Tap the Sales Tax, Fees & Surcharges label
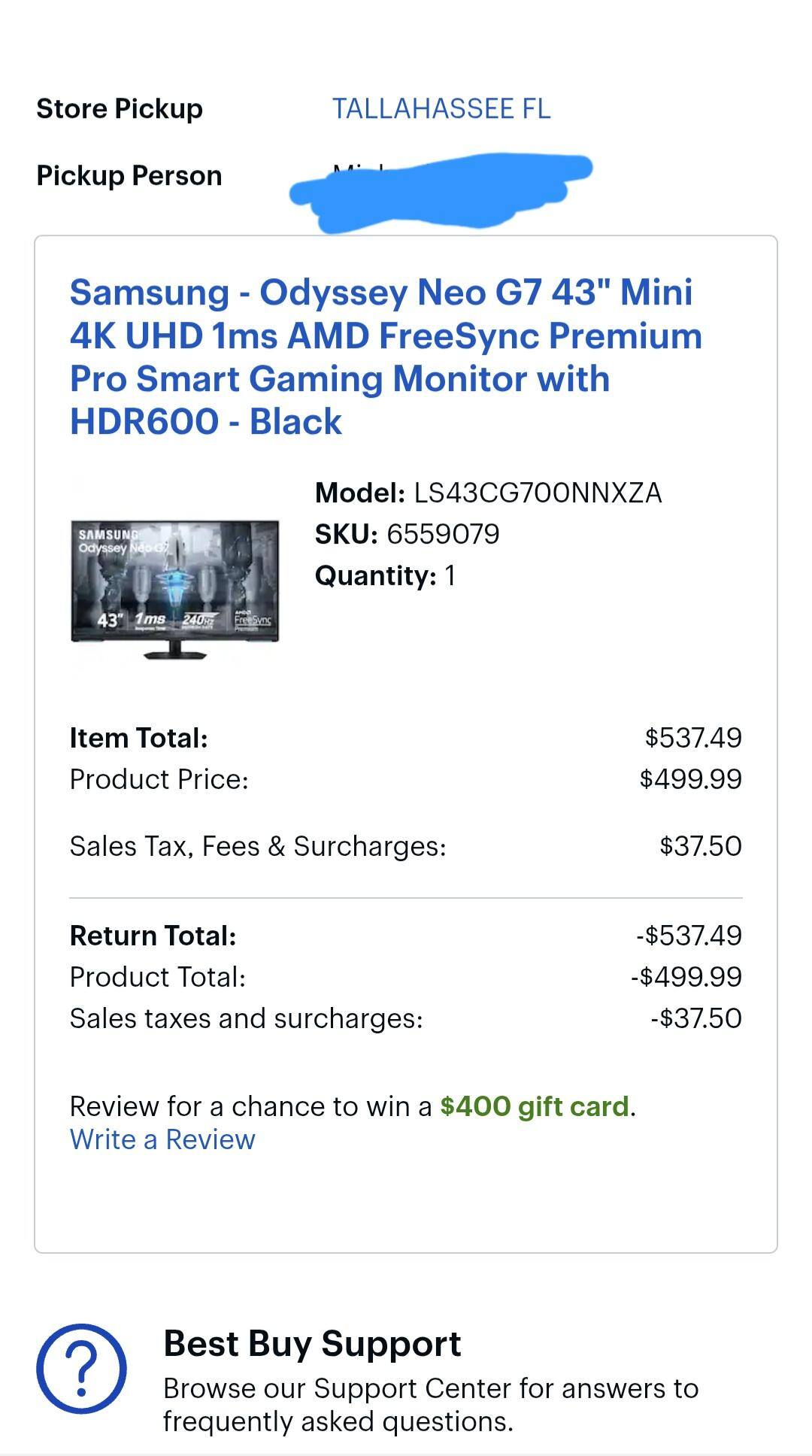 [258, 846]
